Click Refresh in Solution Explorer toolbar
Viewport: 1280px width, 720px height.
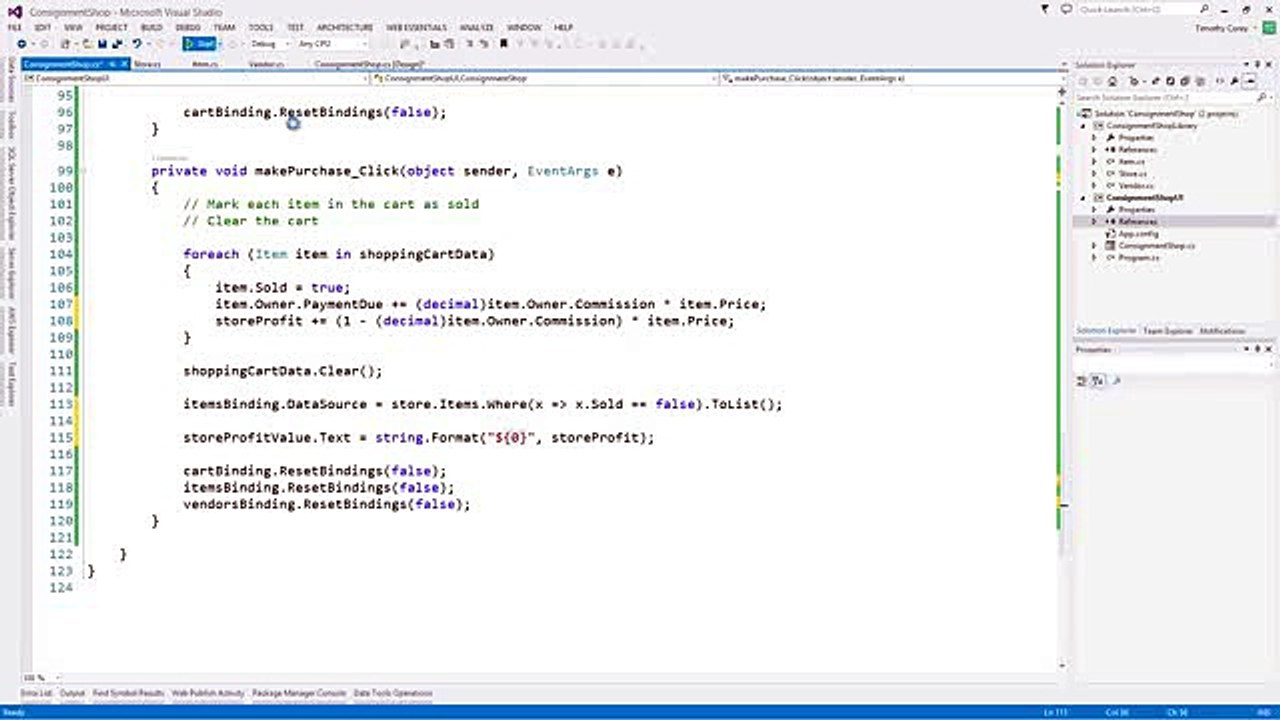[1171, 81]
